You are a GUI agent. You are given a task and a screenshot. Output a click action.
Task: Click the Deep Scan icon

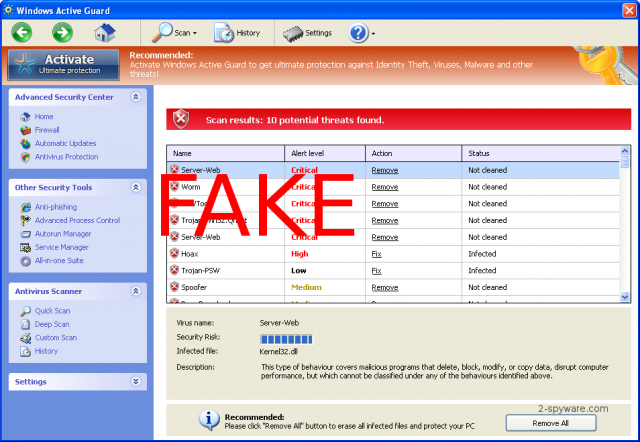25,324
